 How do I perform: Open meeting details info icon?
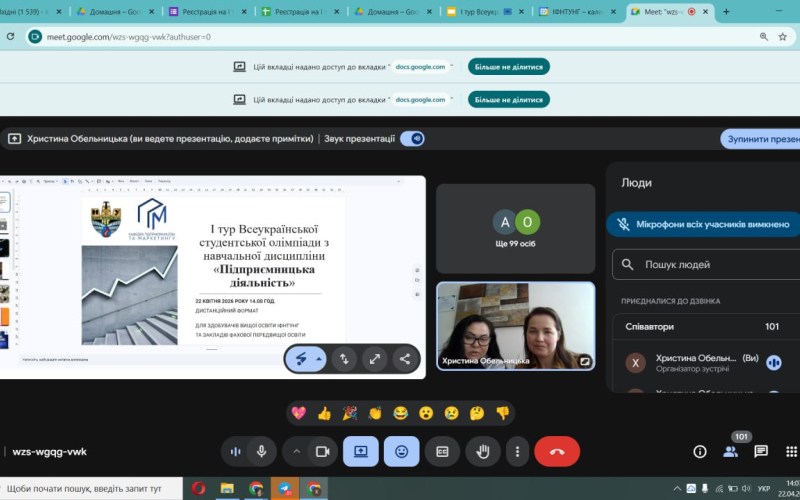click(700, 452)
